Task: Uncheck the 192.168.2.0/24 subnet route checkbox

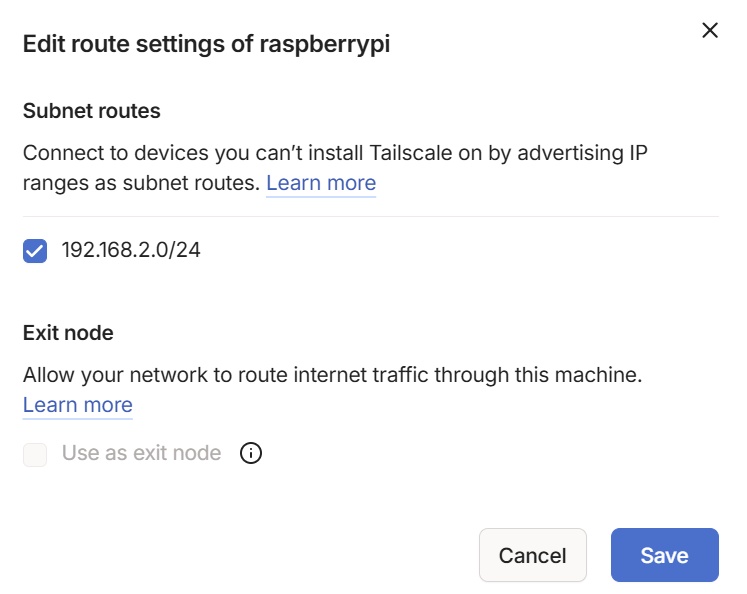Action: point(35,251)
